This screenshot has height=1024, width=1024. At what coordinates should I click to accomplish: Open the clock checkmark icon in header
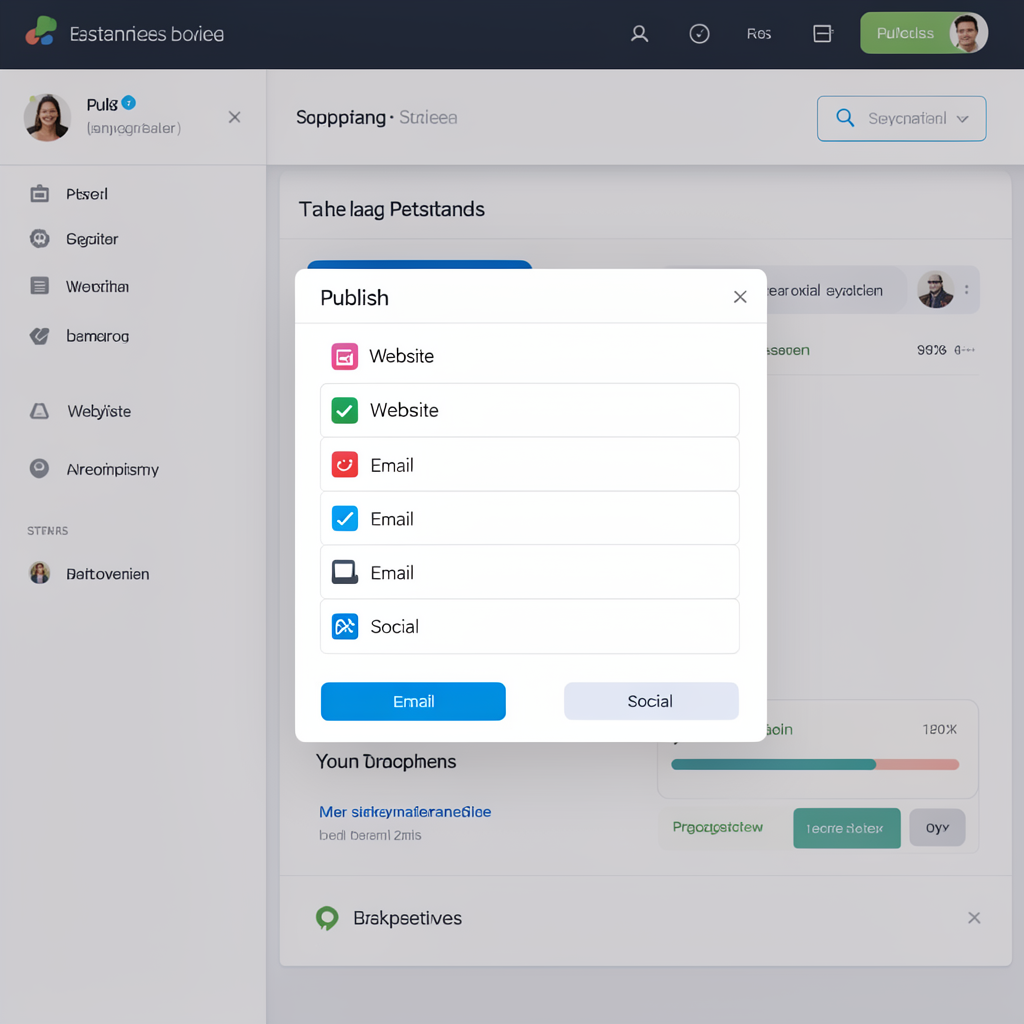tap(699, 33)
